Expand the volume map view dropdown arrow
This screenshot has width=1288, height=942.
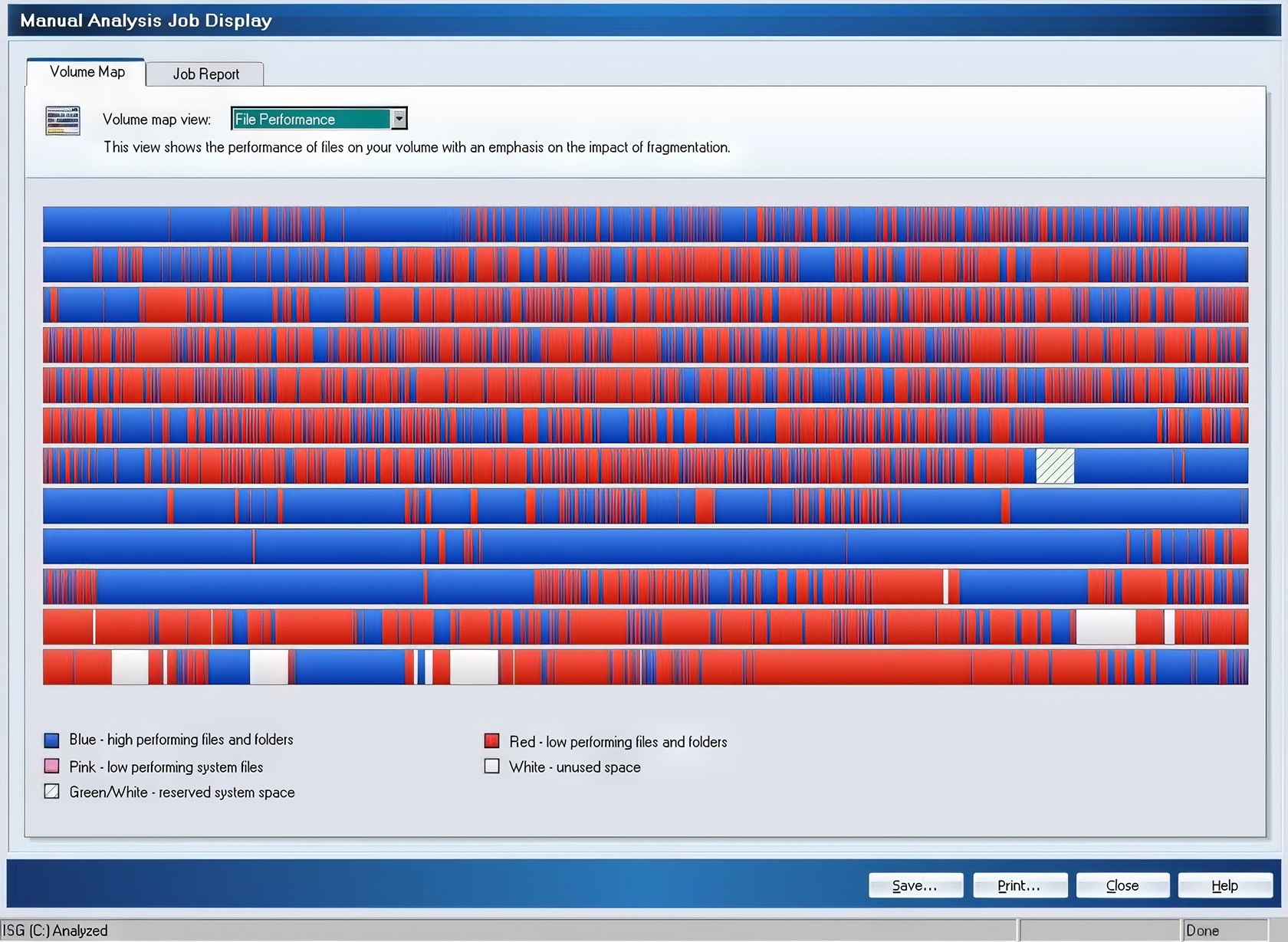click(x=399, y=119)
